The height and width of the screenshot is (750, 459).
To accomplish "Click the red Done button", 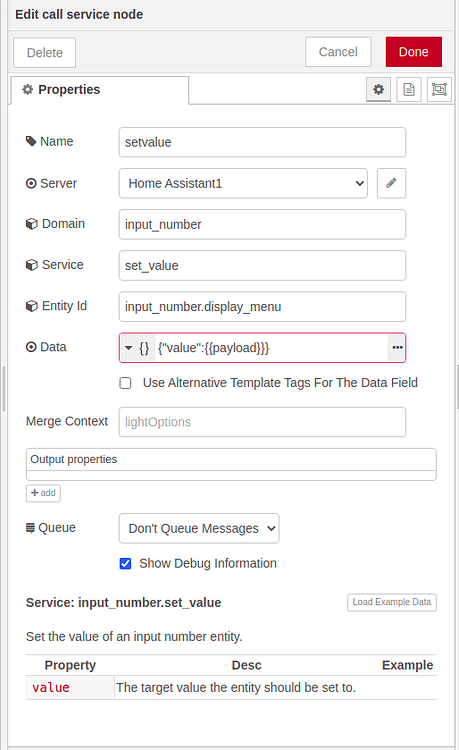I will tap(414, 52).
